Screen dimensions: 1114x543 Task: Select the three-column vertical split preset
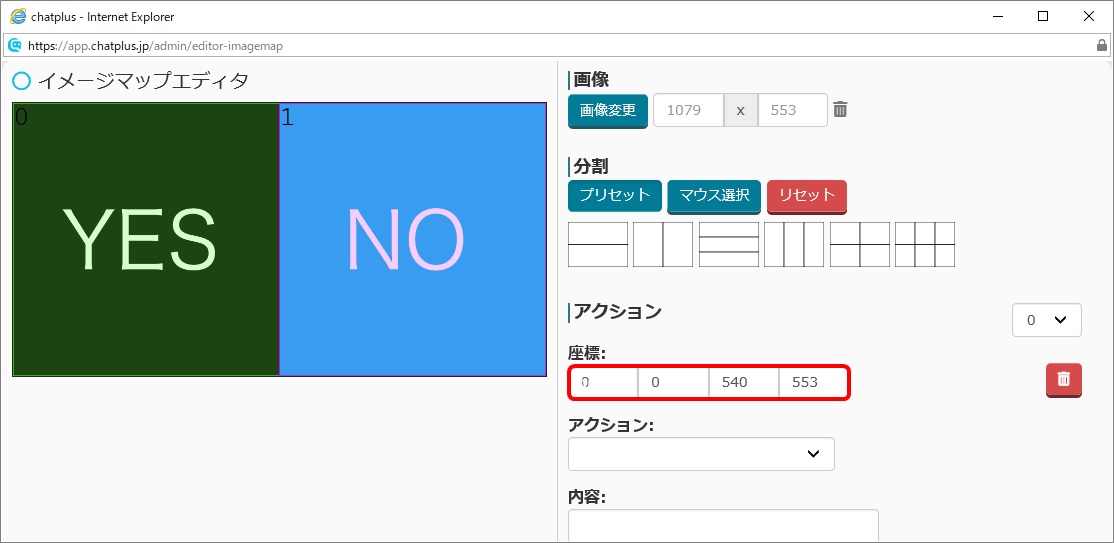pos(794,244)
